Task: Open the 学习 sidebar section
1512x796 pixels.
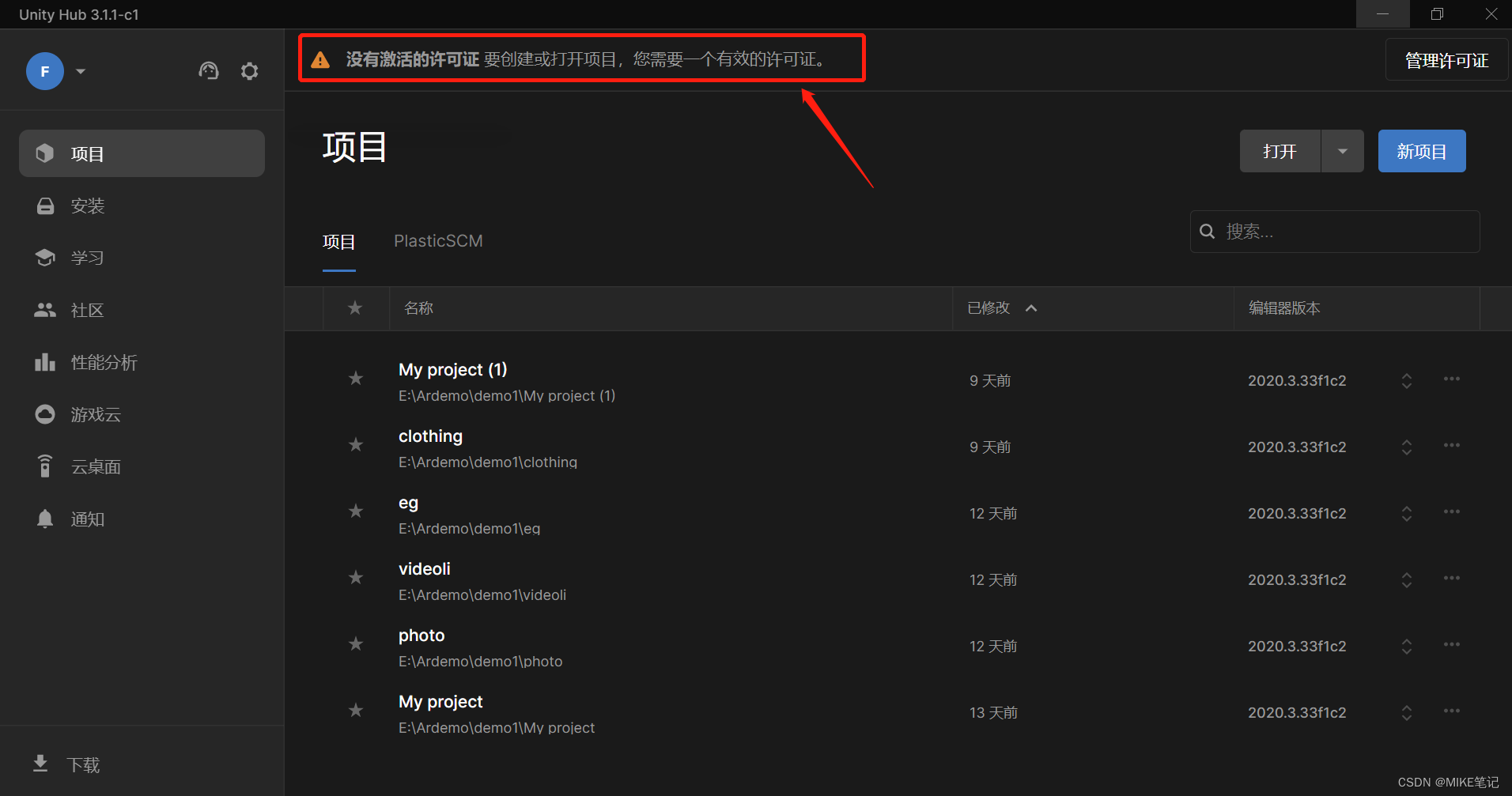Action: click(142, 258)
